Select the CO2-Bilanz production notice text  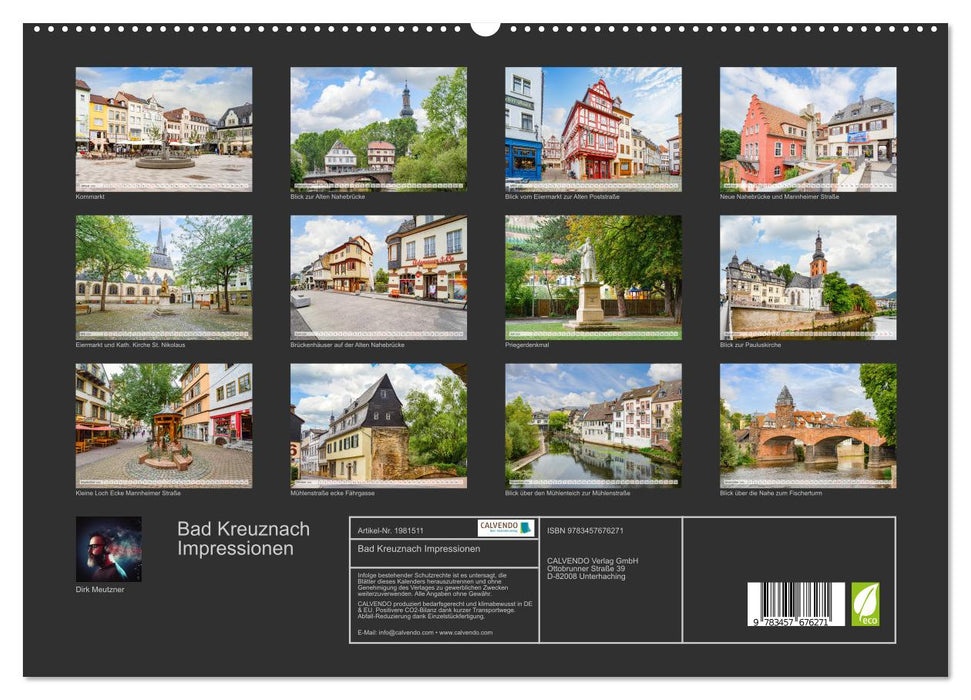pyautogui.click(x=440, y=608)
